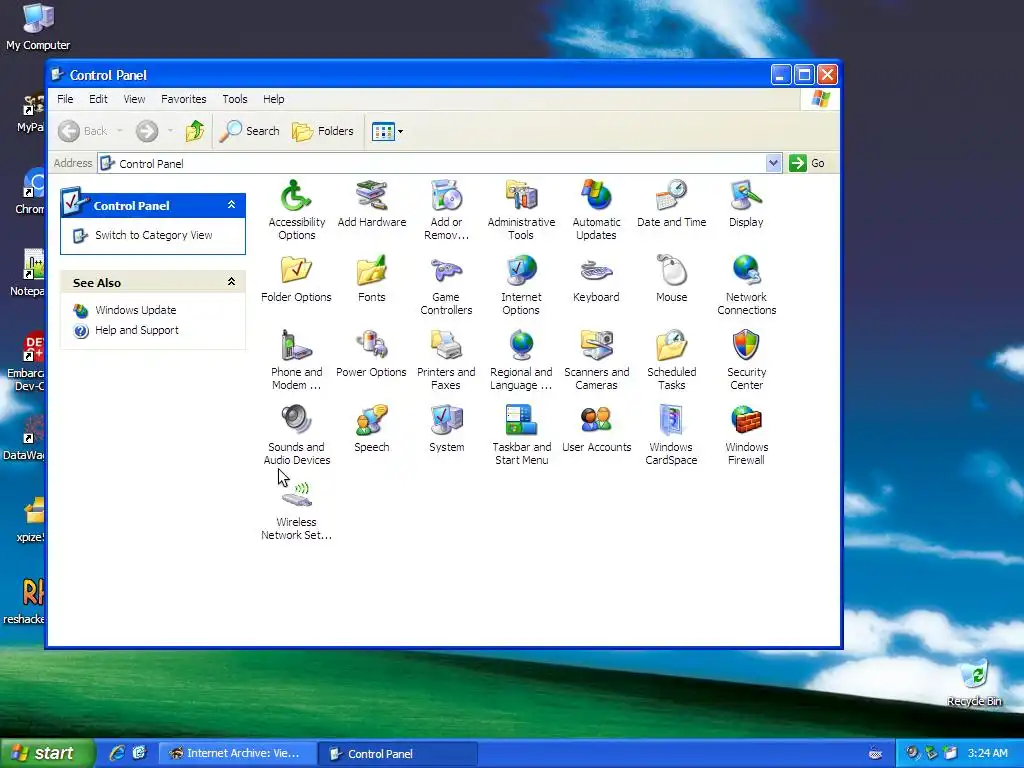This screenshot has width=1024, height=768.
Task: Open Add Hardware wizard icon
Action: click(372, 196)
